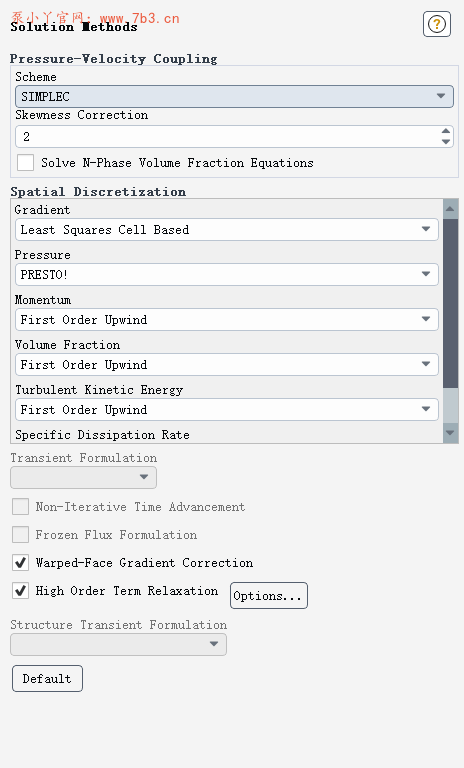
Task: Click the Options... button
Action: (x=269, y=596)
